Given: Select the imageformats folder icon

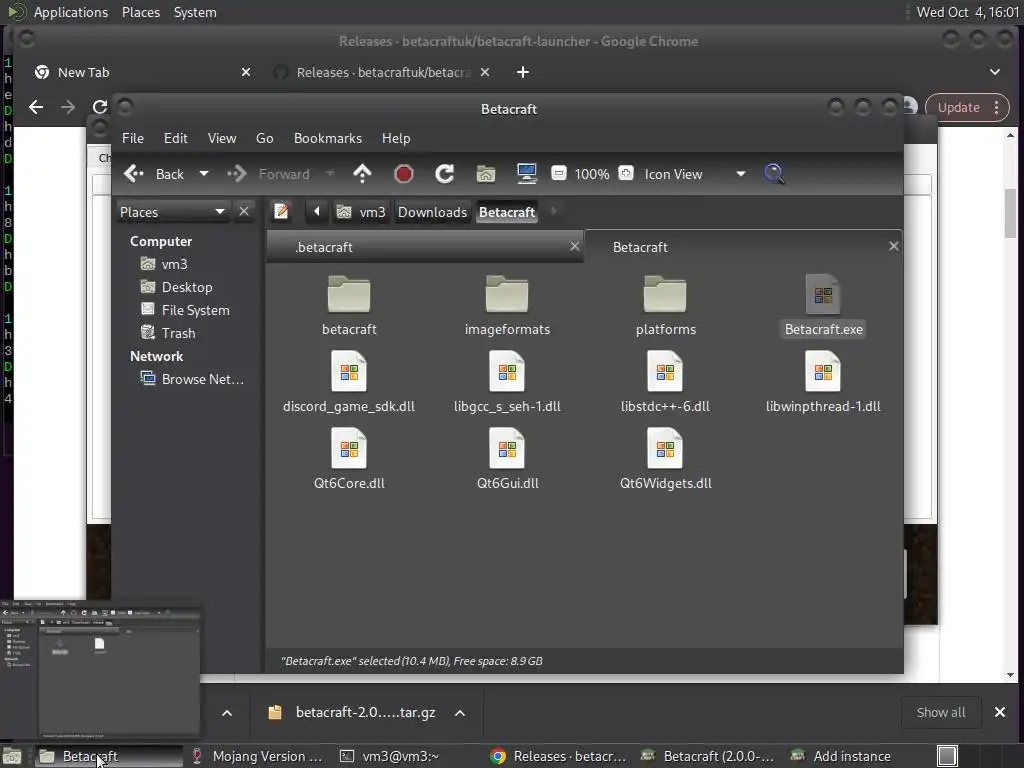Looking at the screenshot, I should (x=507, y=295).
